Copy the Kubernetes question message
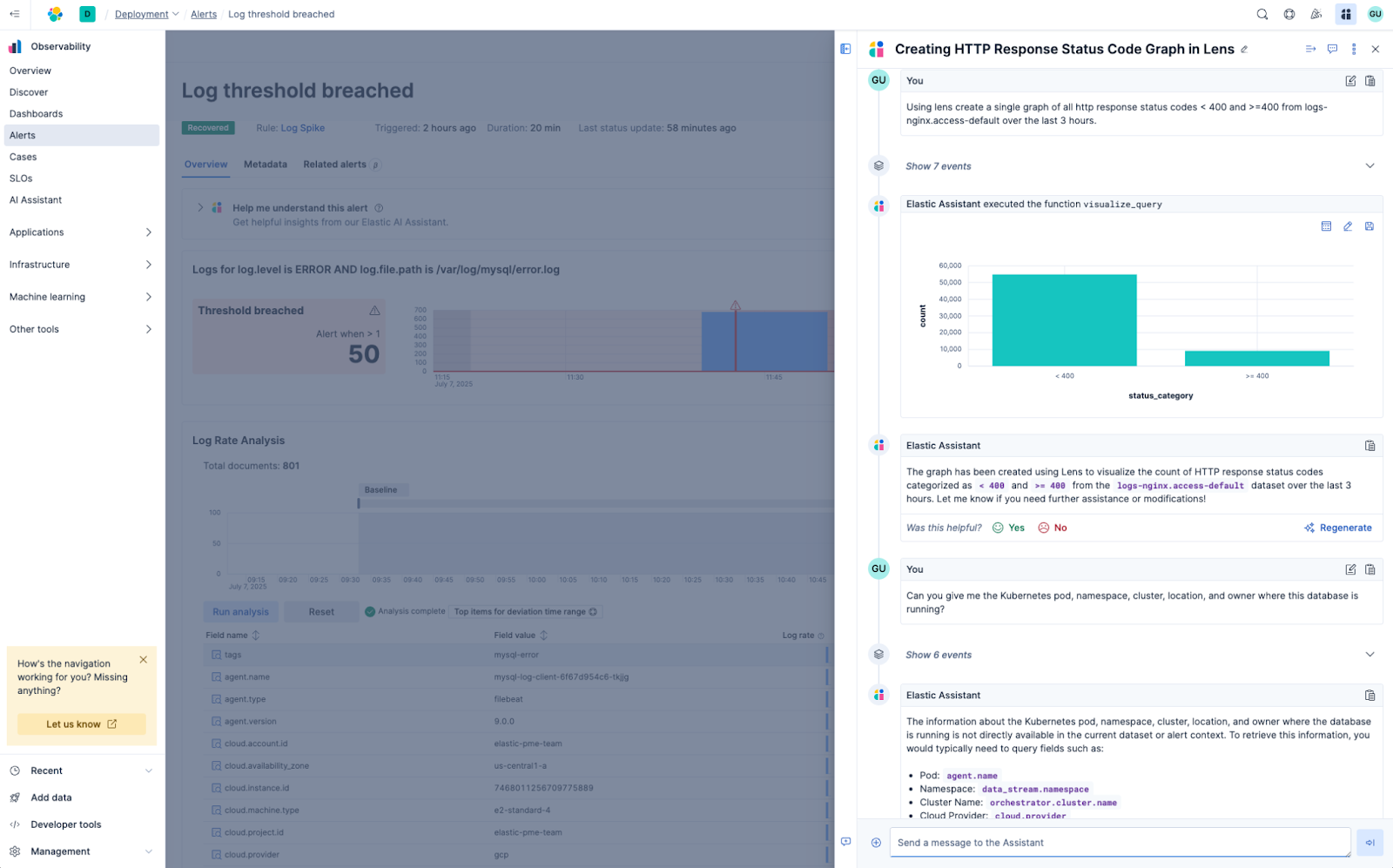Screen dimensions: 1393x868 coord(1369,569)
